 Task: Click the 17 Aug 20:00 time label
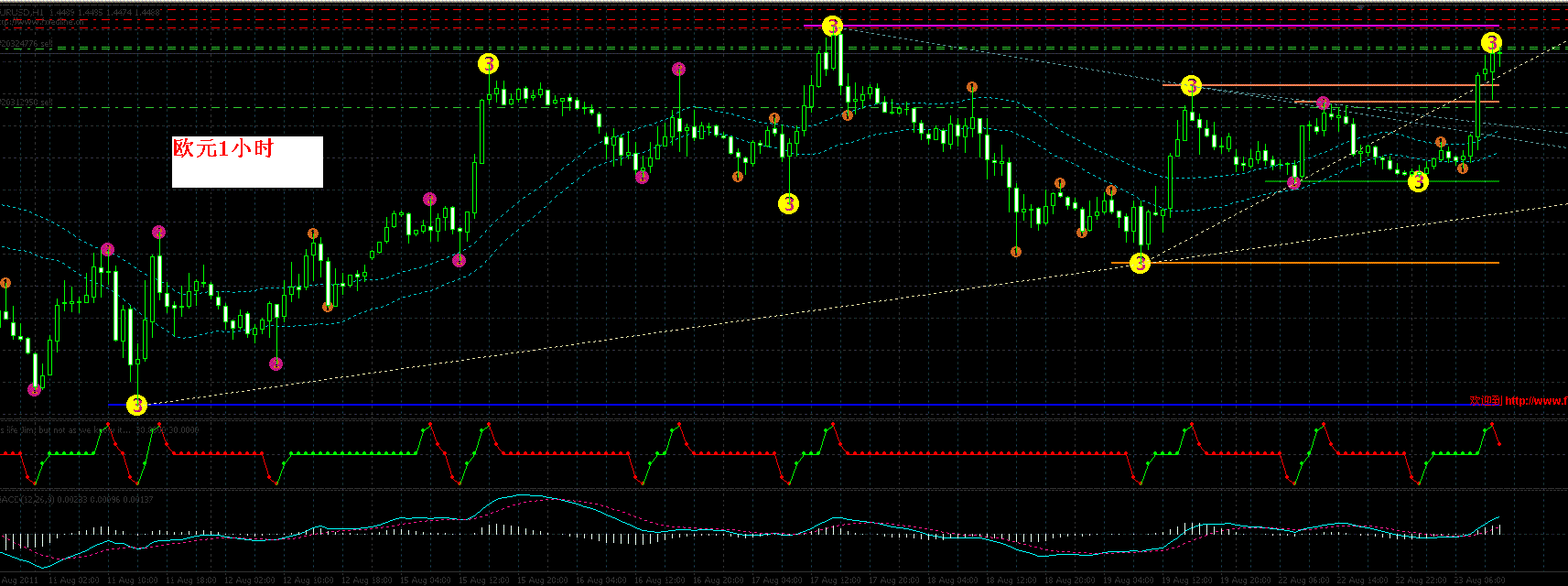tap(893, 581)
